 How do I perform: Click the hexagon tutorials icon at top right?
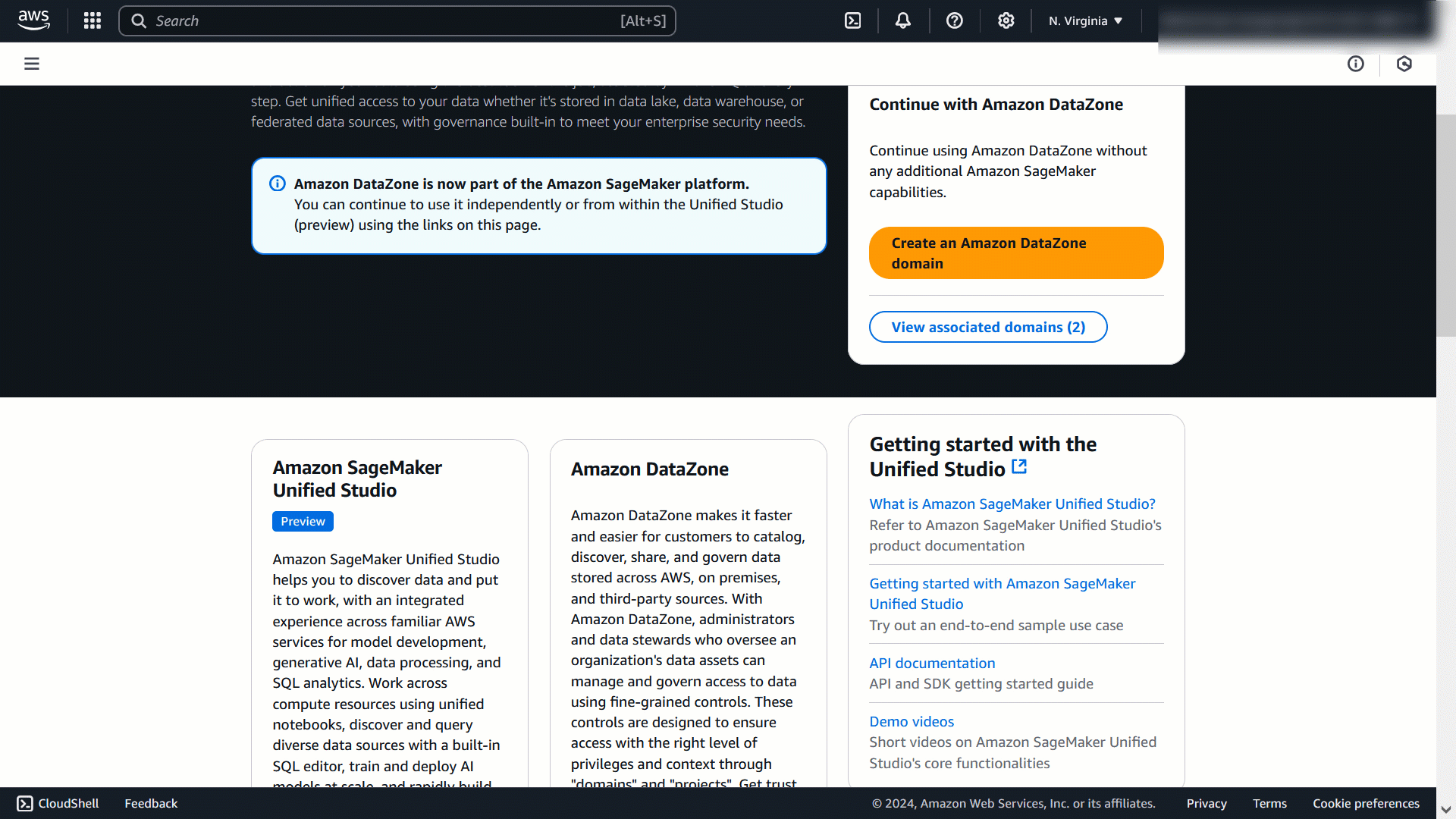click(x=1404, y=64)
